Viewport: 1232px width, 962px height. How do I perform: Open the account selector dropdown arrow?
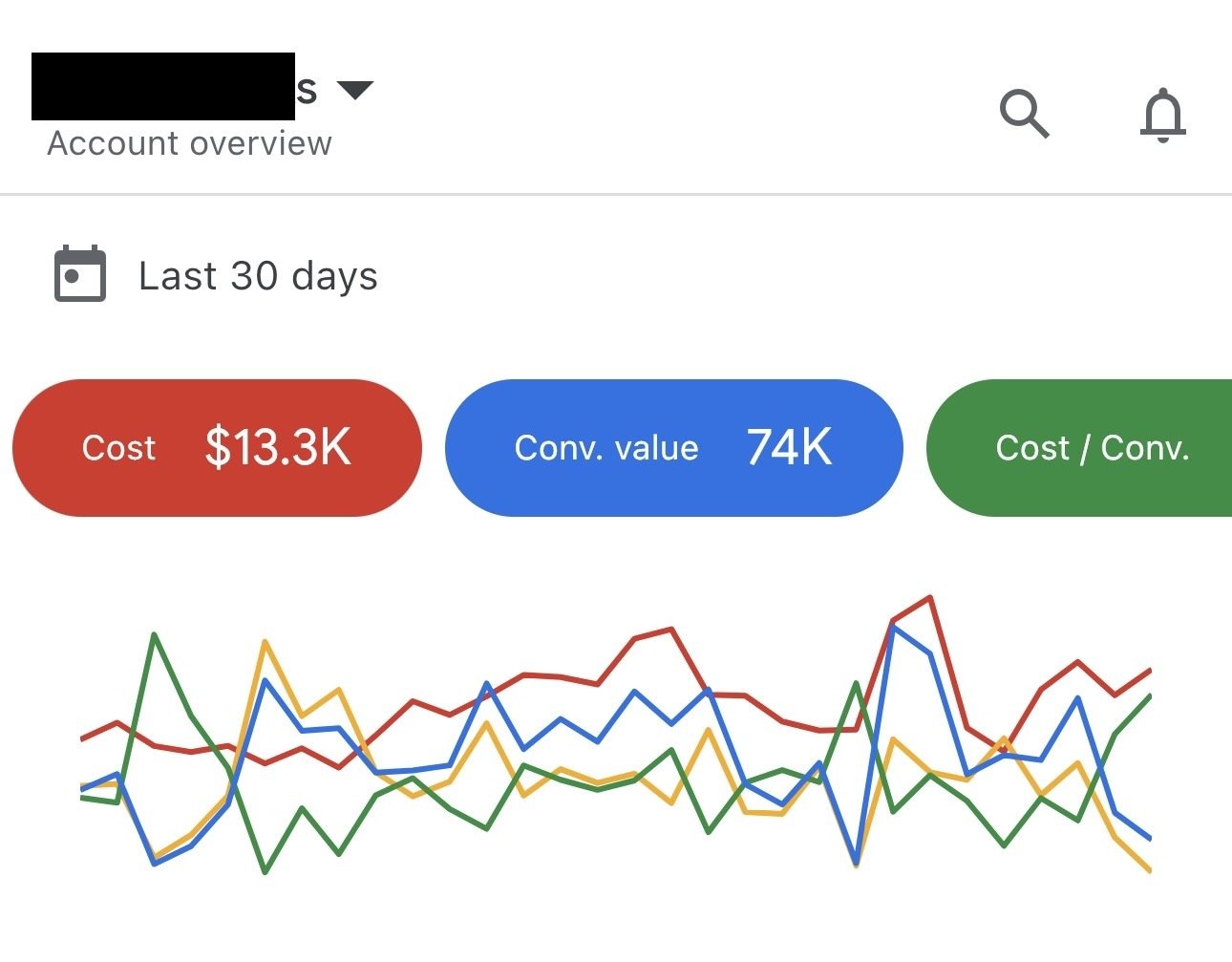pos(354,89)
